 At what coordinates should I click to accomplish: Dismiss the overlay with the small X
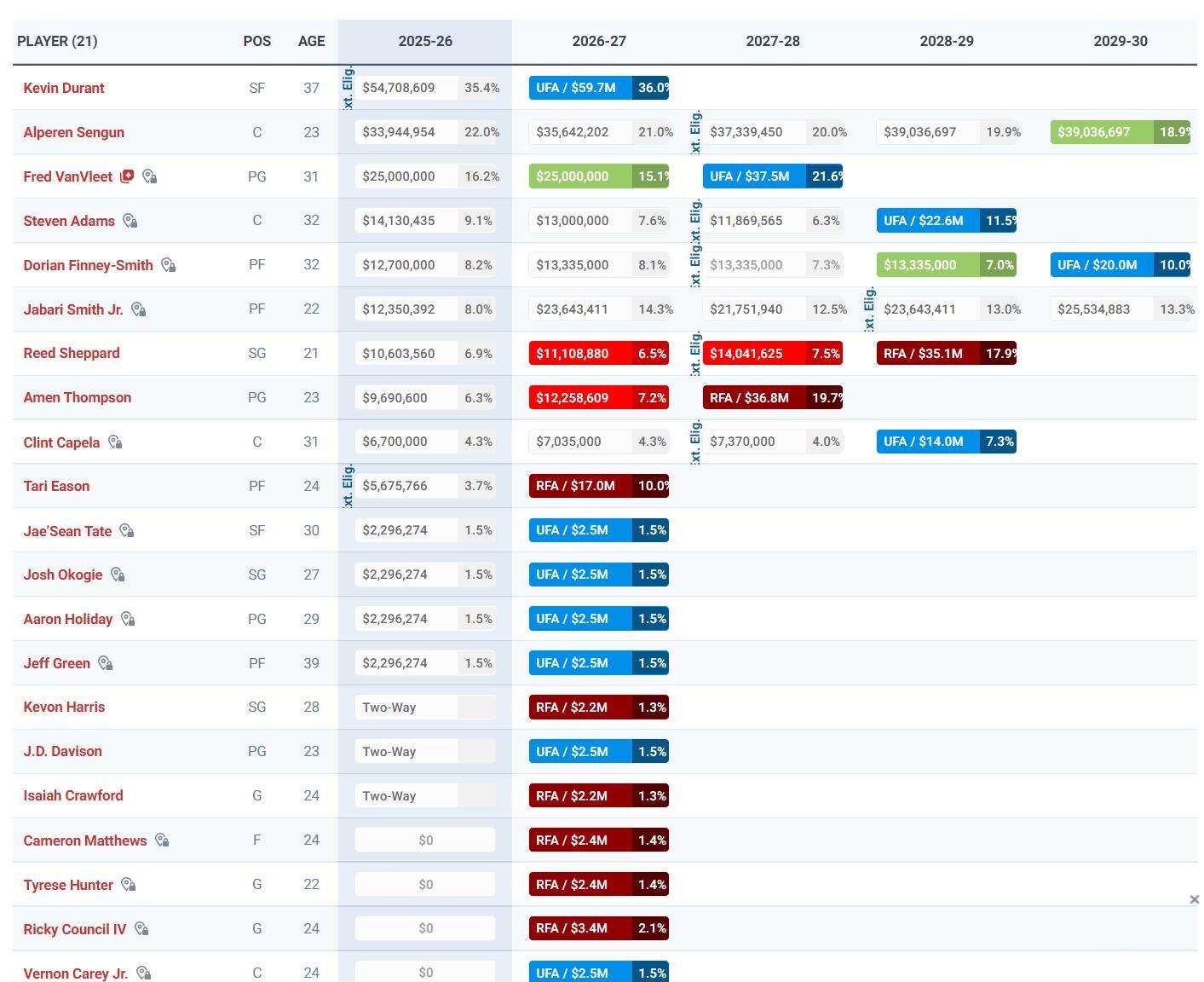[x=1194, y=899]
